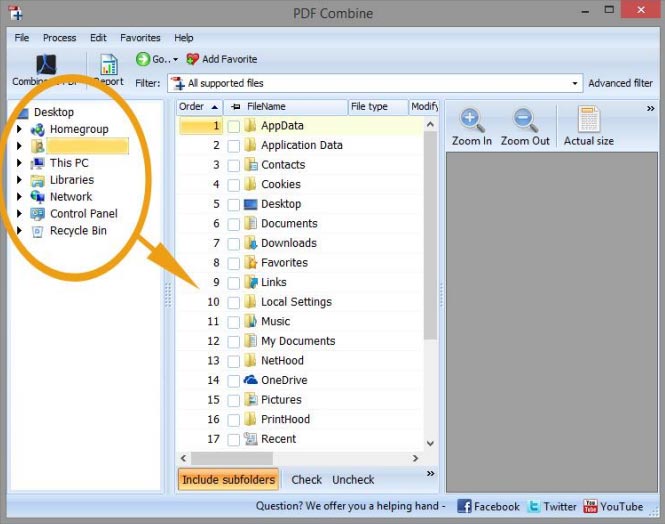This screenshot has width=665, height=524.
Task: Expand the Control Panel tree node
Action: [x=19, y=214]
